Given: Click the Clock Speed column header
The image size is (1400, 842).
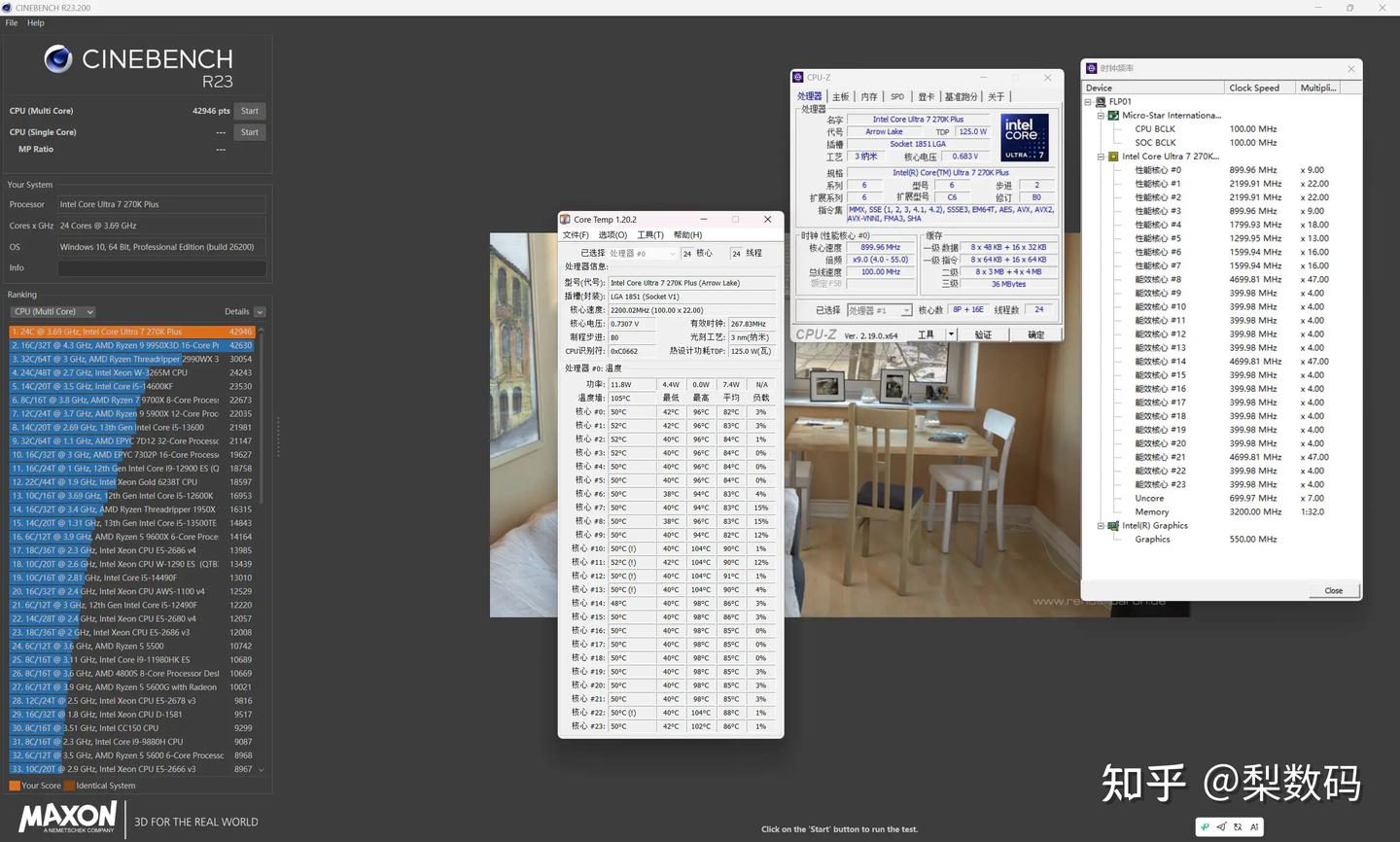Looking at the screenshot, I should point(1261,88).
